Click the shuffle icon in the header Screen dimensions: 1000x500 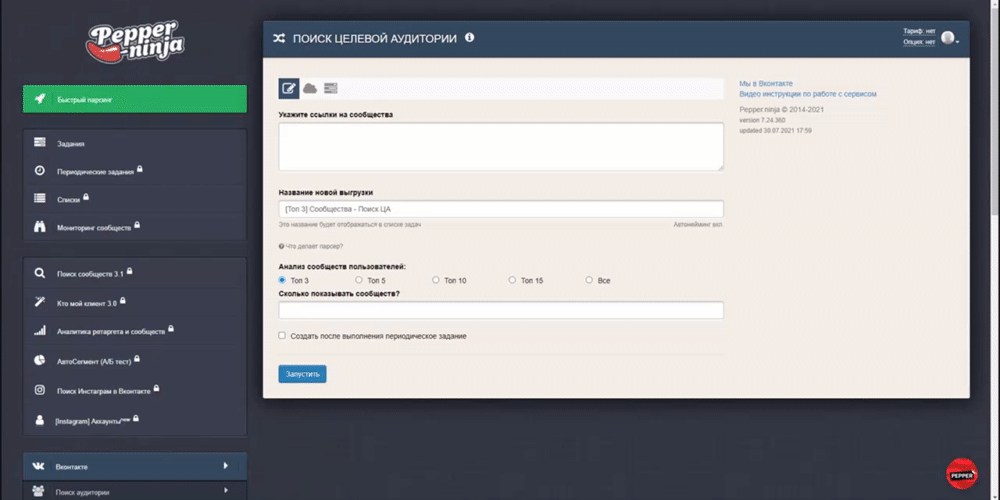279,38
